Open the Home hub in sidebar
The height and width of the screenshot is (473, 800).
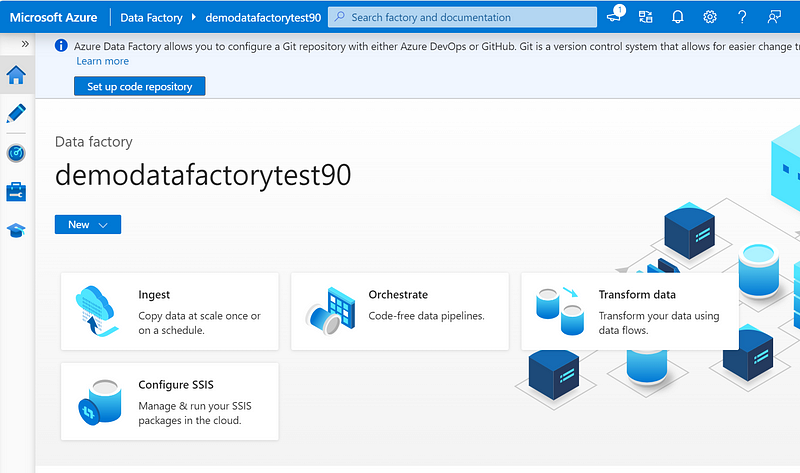click(16, 75)
